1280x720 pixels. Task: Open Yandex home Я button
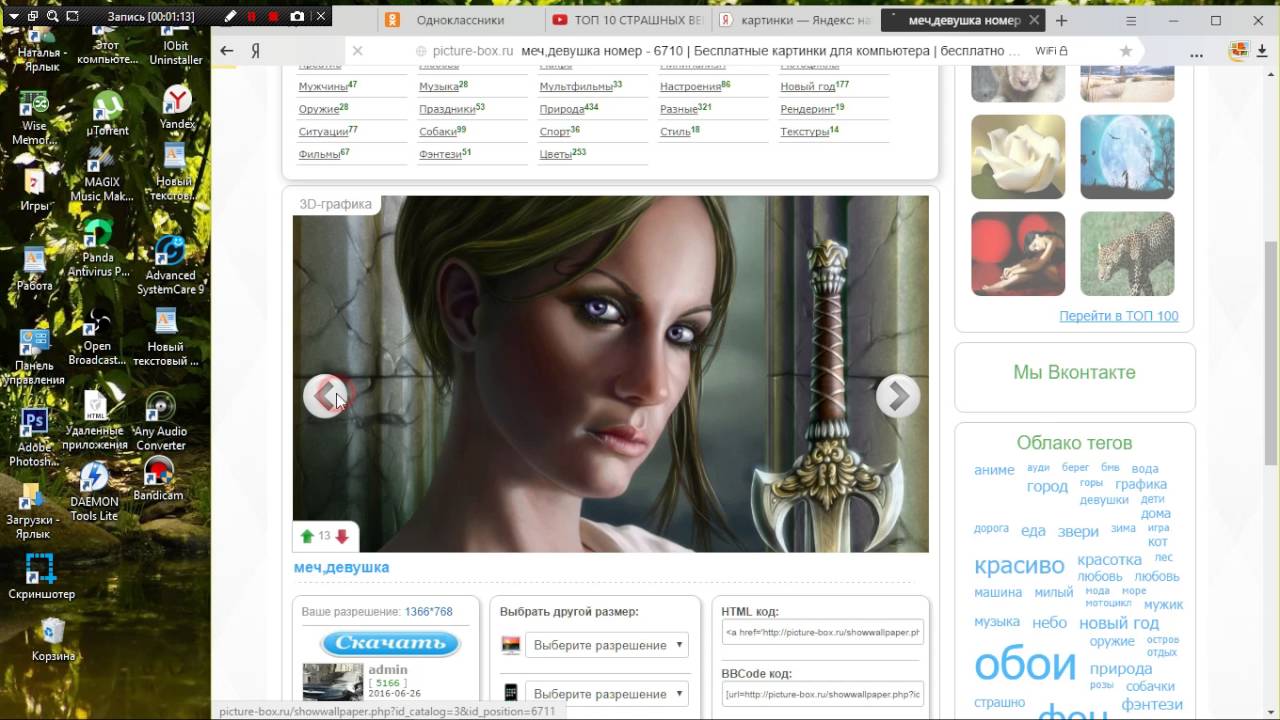(256, 50)
